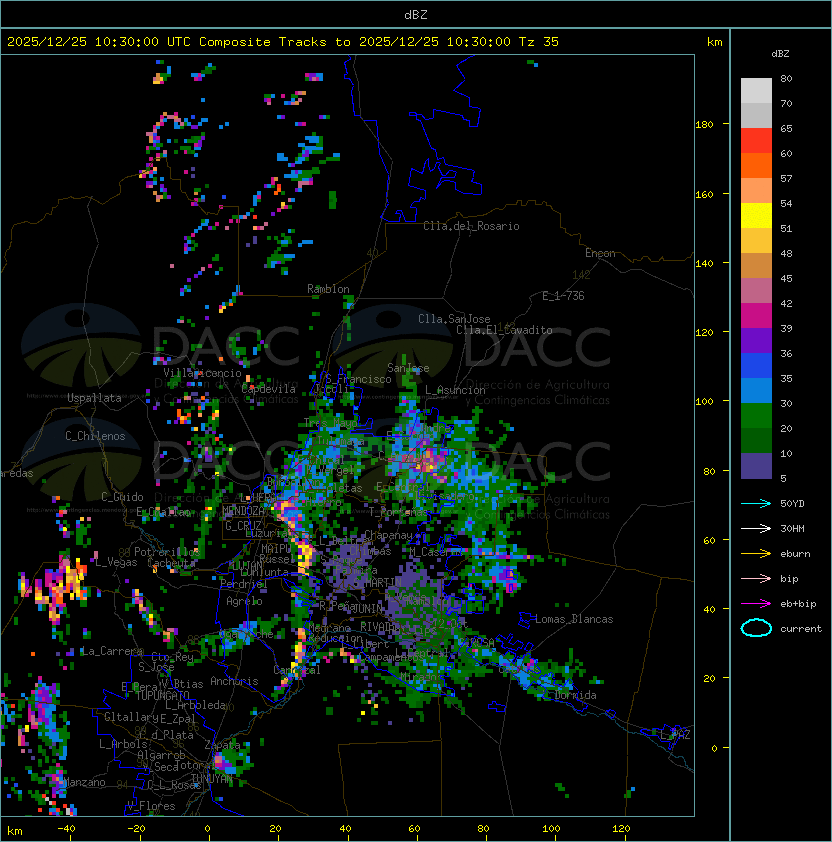Click the MENDOZA city label
The width and height of the screenshot is (832, 842).
(243, 510)
